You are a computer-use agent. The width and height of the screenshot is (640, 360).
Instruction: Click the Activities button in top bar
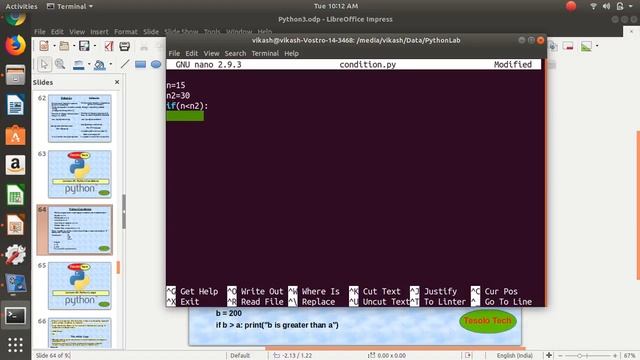[x=21, y=6]
